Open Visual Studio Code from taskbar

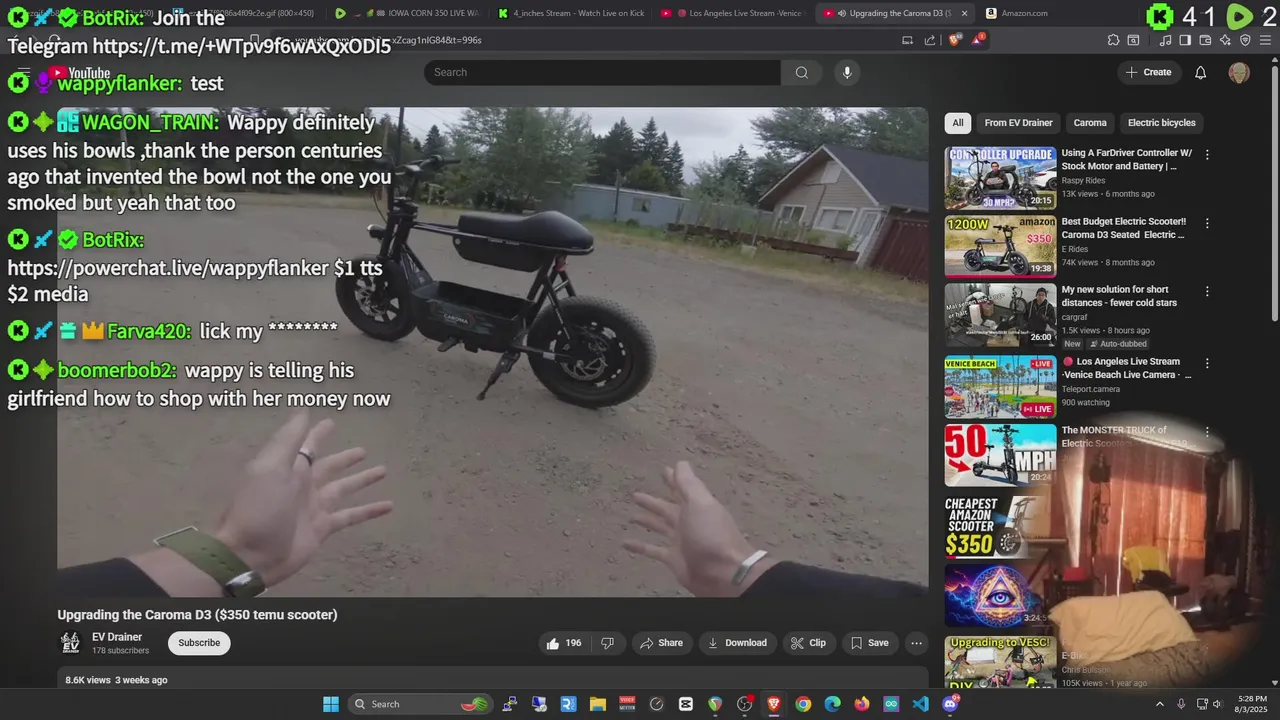pos(920,704)
